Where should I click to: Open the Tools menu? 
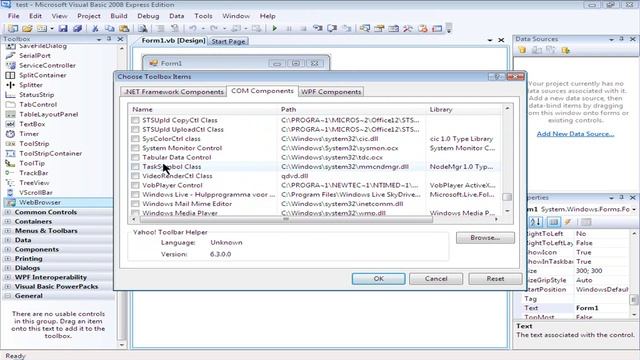(203, 16)
